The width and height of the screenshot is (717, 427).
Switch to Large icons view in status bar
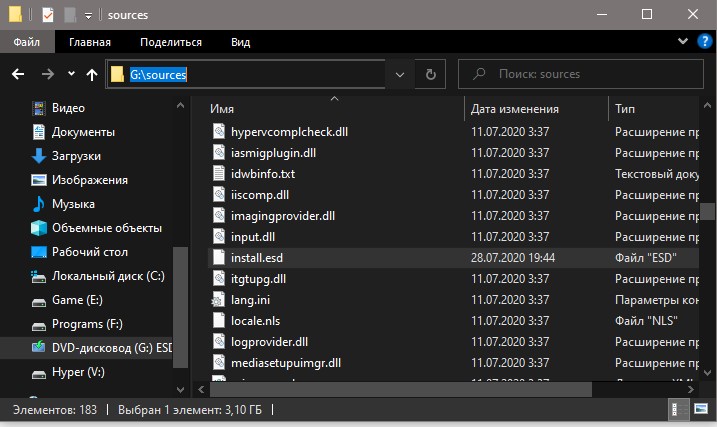(701, 409)
